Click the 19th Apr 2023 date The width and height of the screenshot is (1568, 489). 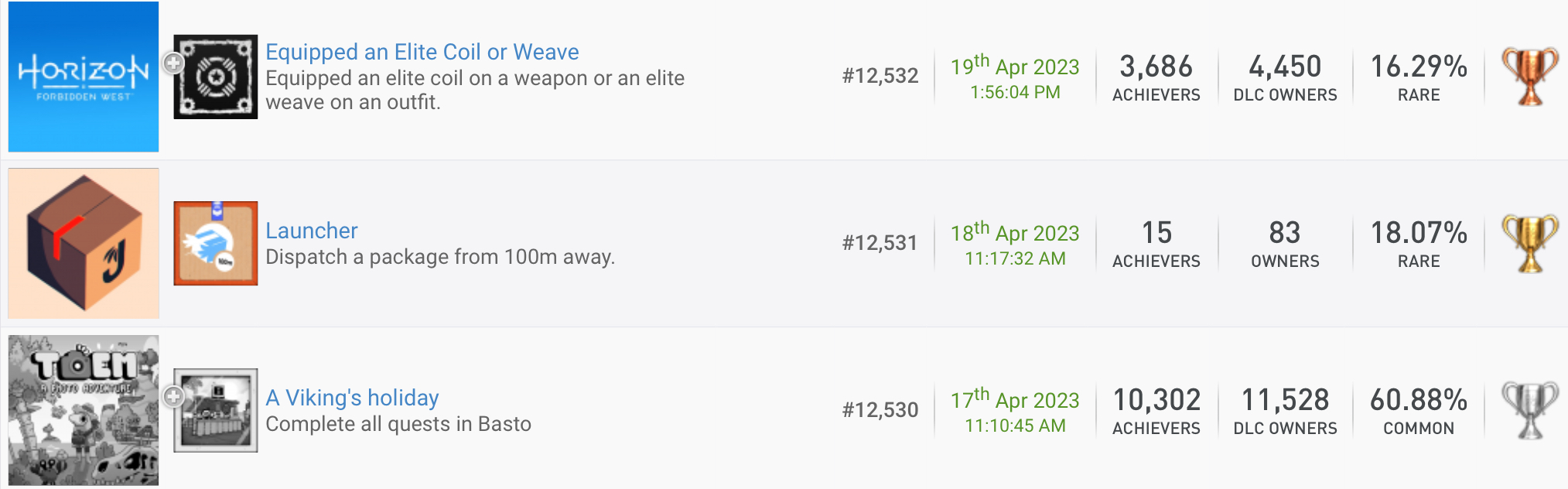coord(1014,67)
